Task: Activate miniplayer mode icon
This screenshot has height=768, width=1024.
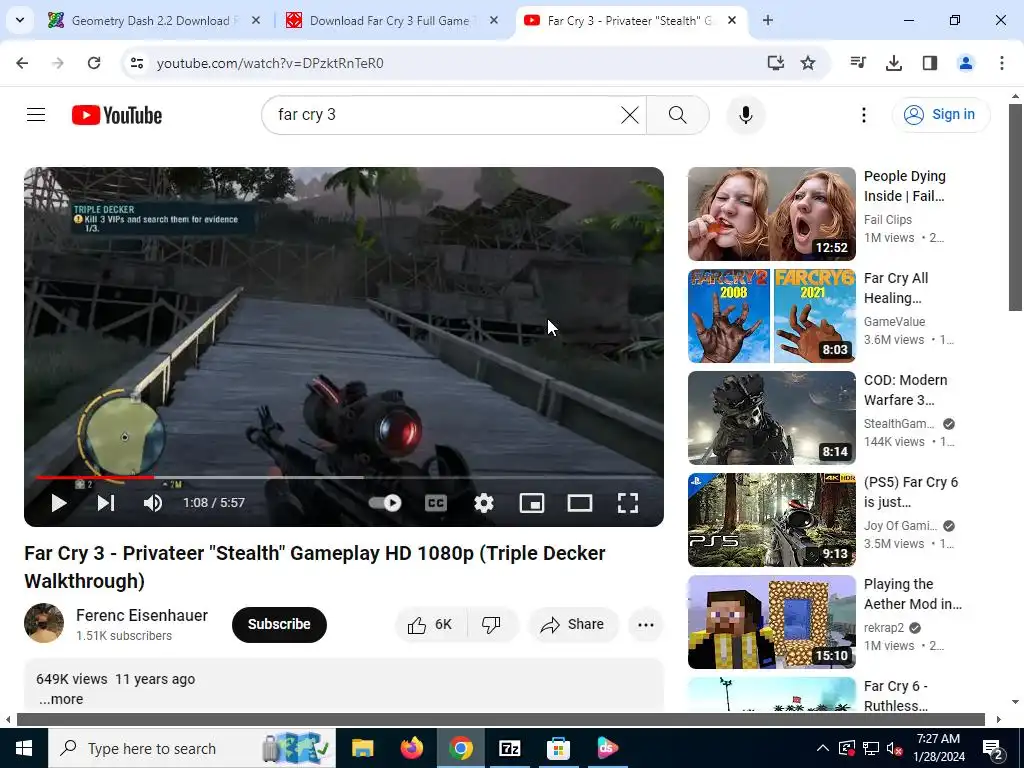Action: 532,503
